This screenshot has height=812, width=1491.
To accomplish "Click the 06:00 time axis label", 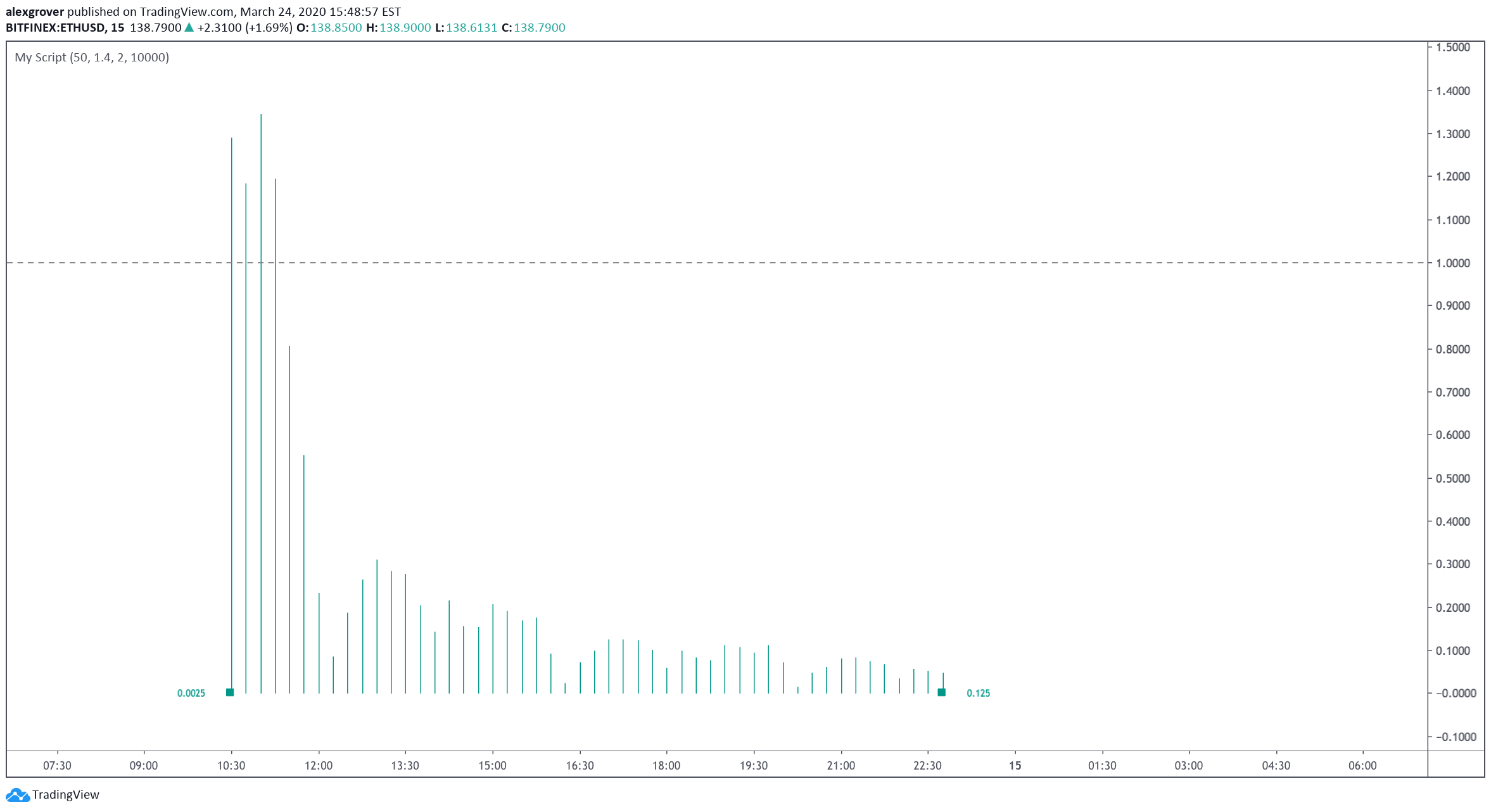I will click(1363, 766).
